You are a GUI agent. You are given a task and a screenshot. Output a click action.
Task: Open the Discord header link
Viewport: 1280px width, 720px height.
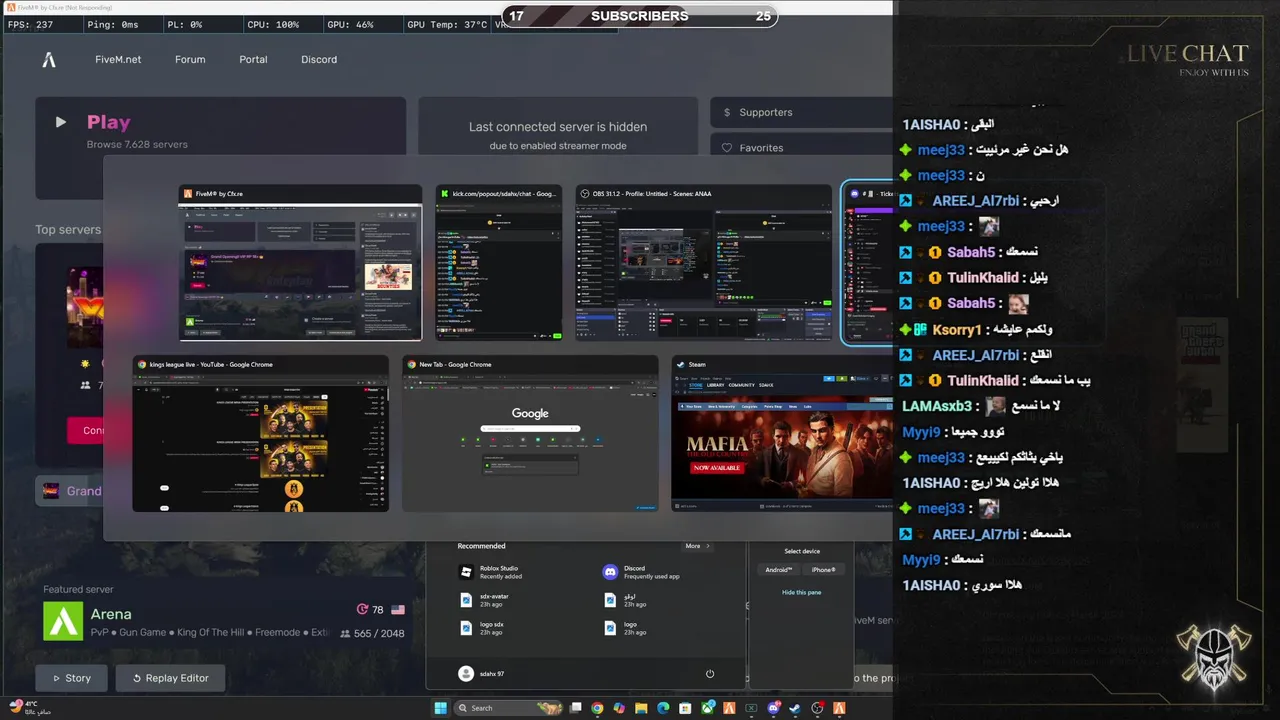tap(319, 60)
